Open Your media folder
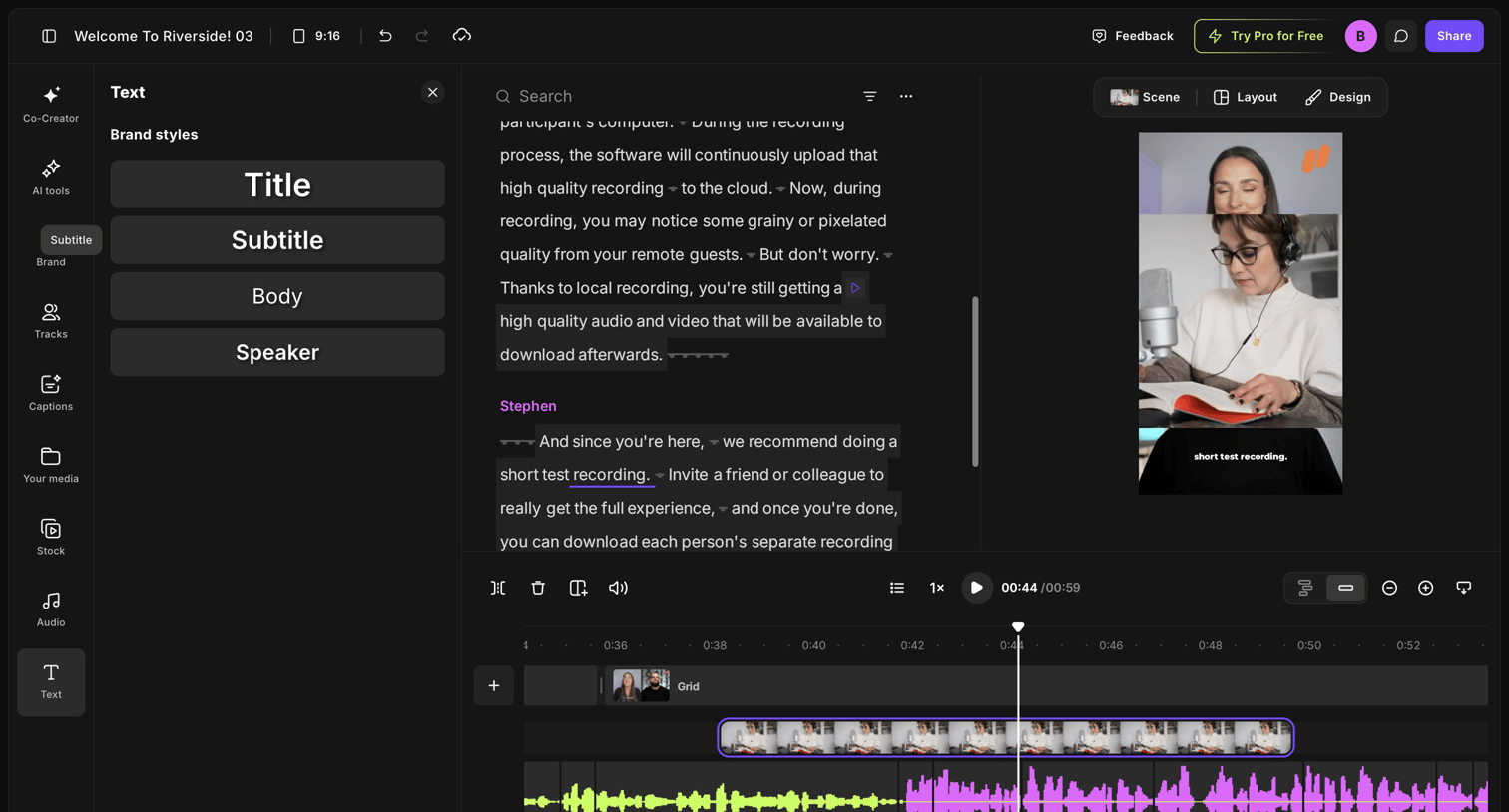1509x812 pixels. pyautogui.click(x=51, y=465)
